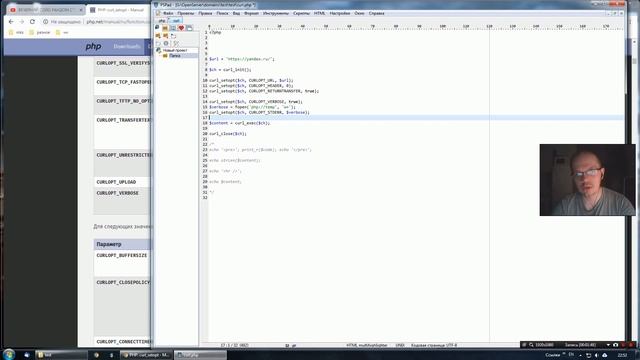The width and height of the screenshot is (640, 360).
Task: Open the Окно menu in PSPad
Action: 359,13
